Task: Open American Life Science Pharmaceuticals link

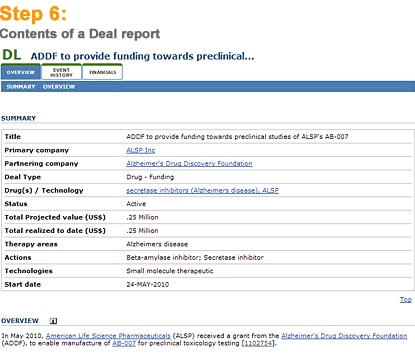Action: pos(108,336)
